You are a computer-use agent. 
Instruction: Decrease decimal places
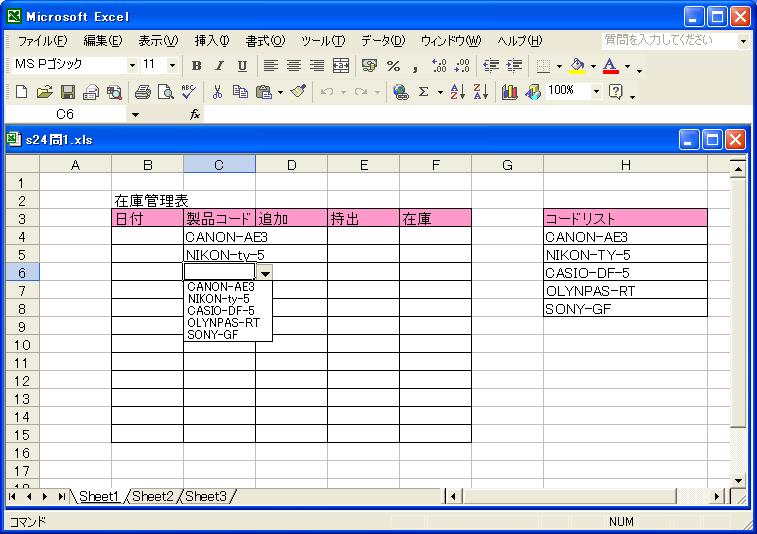462,66
